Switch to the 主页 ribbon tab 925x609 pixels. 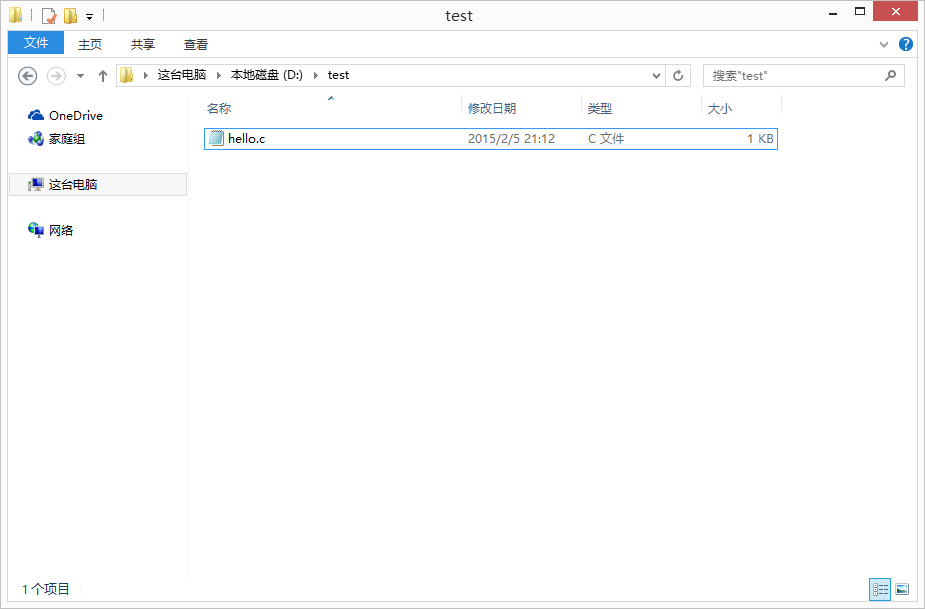(90, 44)
